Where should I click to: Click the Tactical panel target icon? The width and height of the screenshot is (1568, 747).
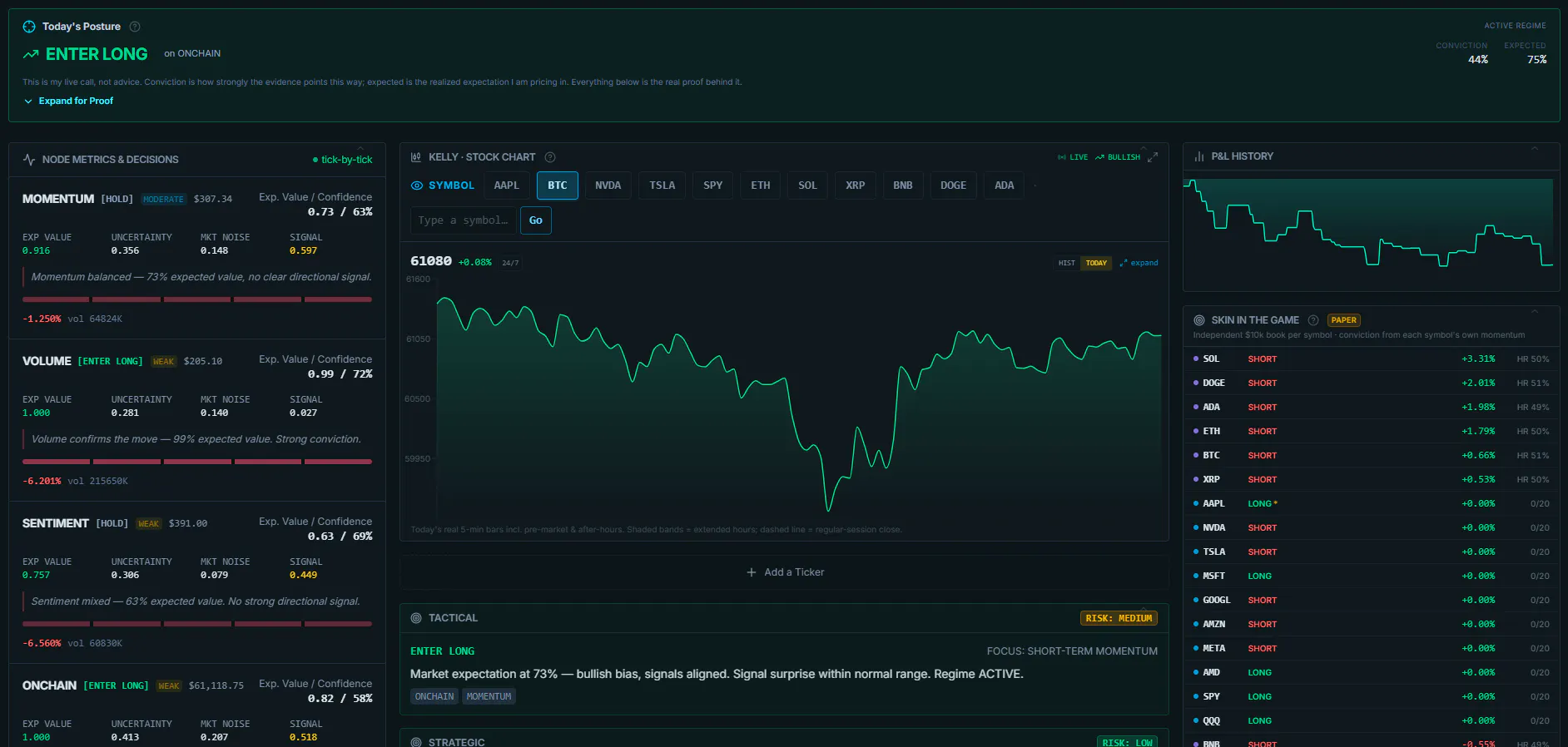[416, 618]
